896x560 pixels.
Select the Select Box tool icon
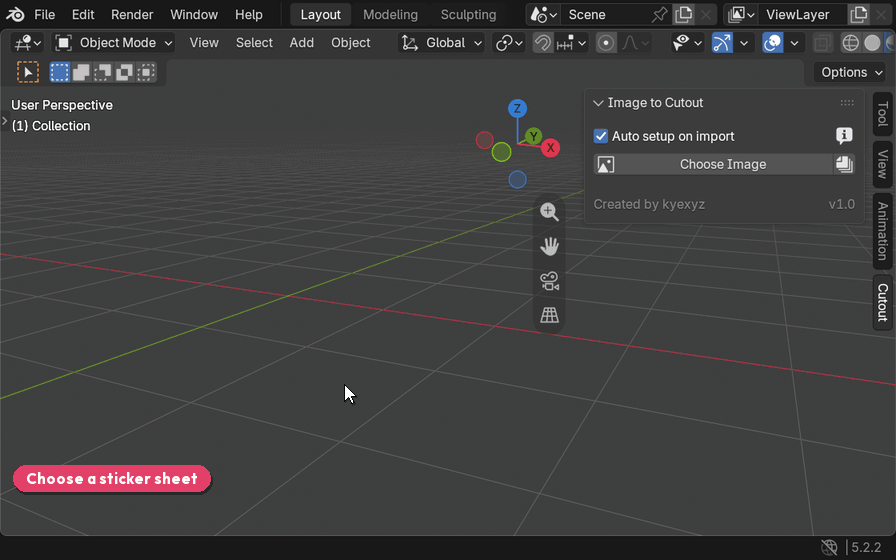coord(27,73)
